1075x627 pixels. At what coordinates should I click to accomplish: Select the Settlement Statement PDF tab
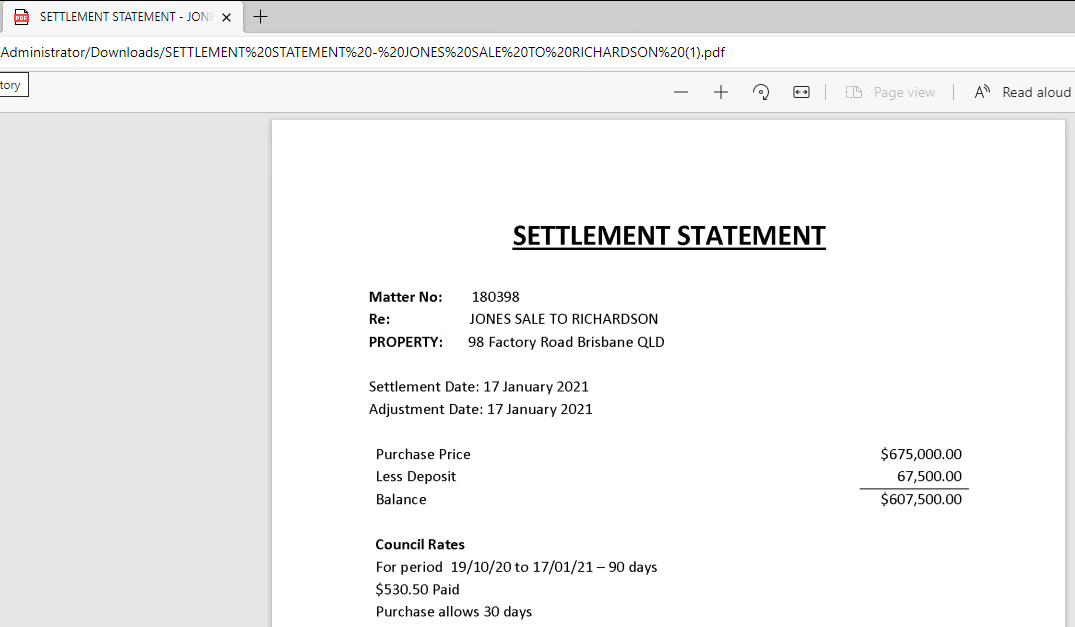click(120, 17)
